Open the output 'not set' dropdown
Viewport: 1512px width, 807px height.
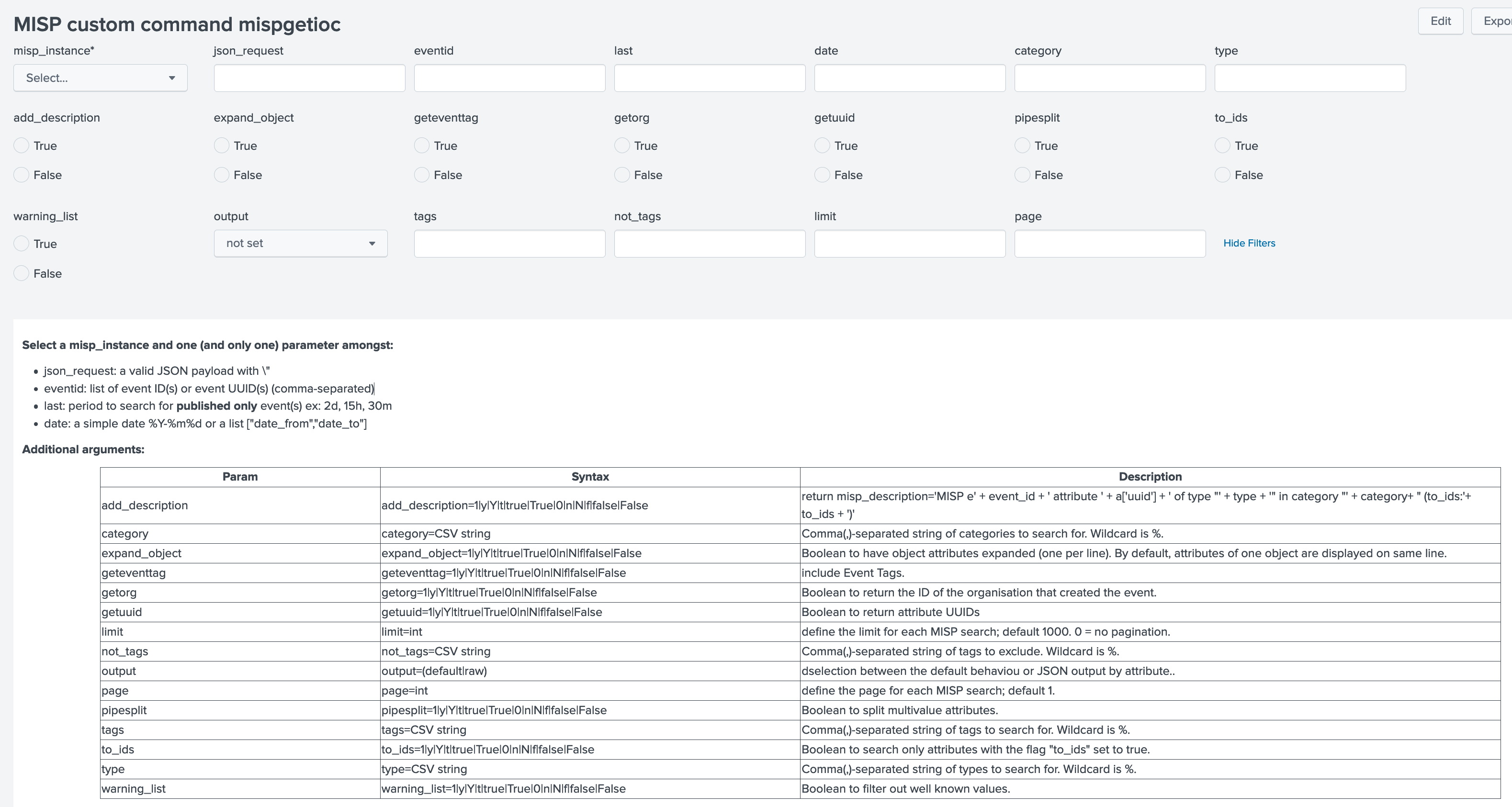coord(301,244)
